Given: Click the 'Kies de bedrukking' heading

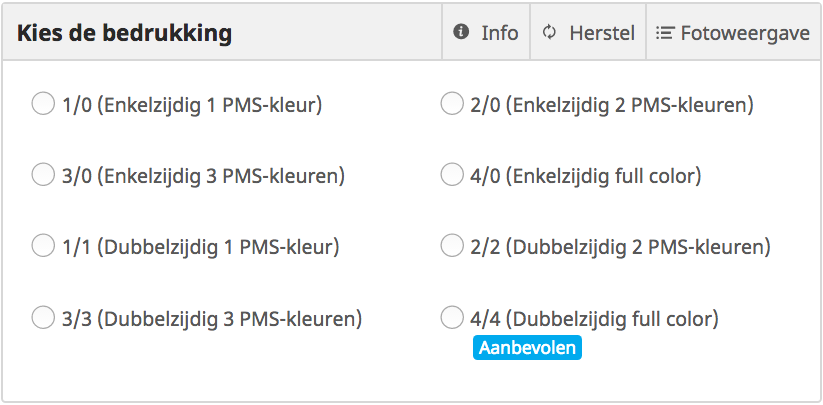Looking at the screenshot, I should click(124, 33).
